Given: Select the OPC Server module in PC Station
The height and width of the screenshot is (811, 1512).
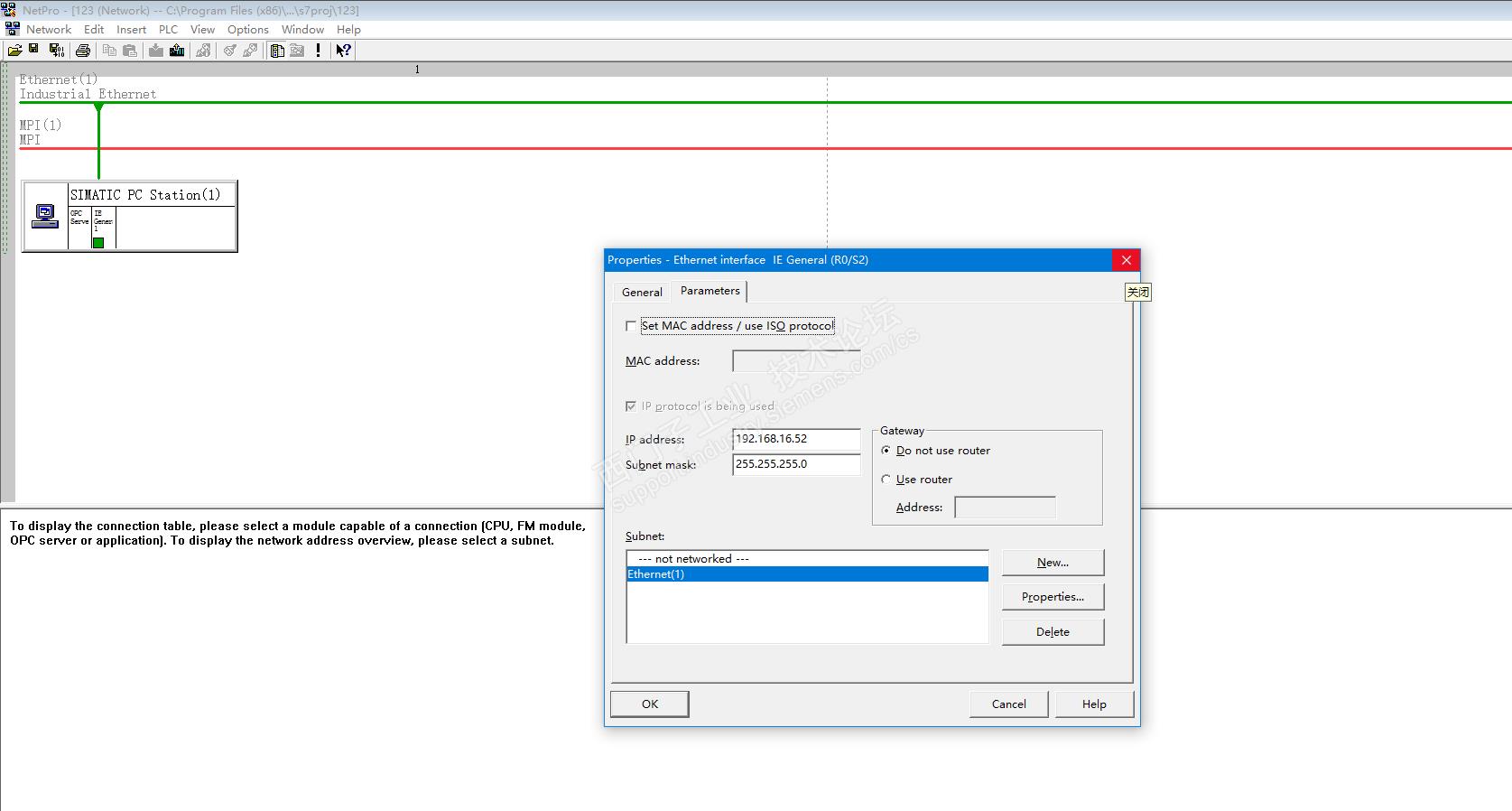Looking at the screenshot, I should tap(79, 228).
